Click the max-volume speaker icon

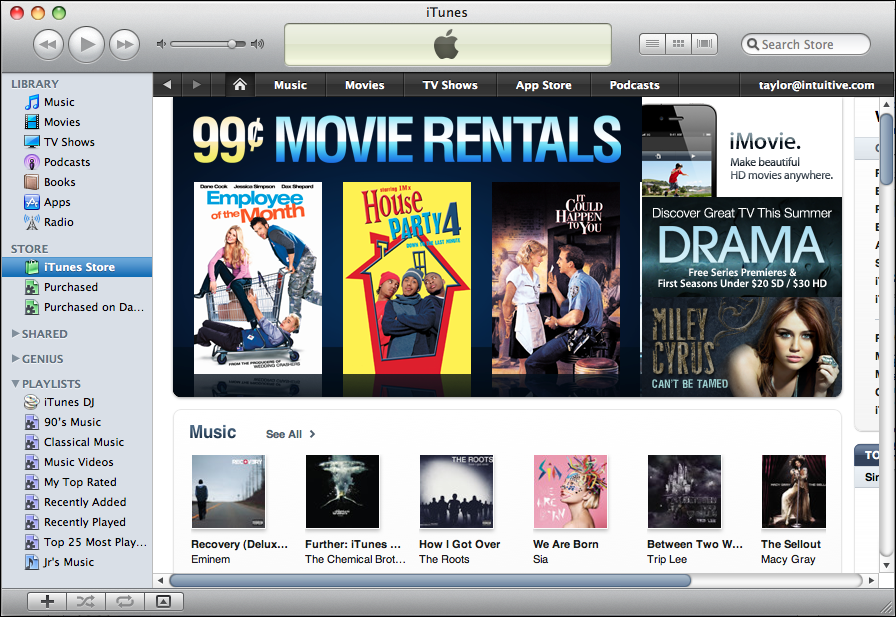tap(258, 44)
